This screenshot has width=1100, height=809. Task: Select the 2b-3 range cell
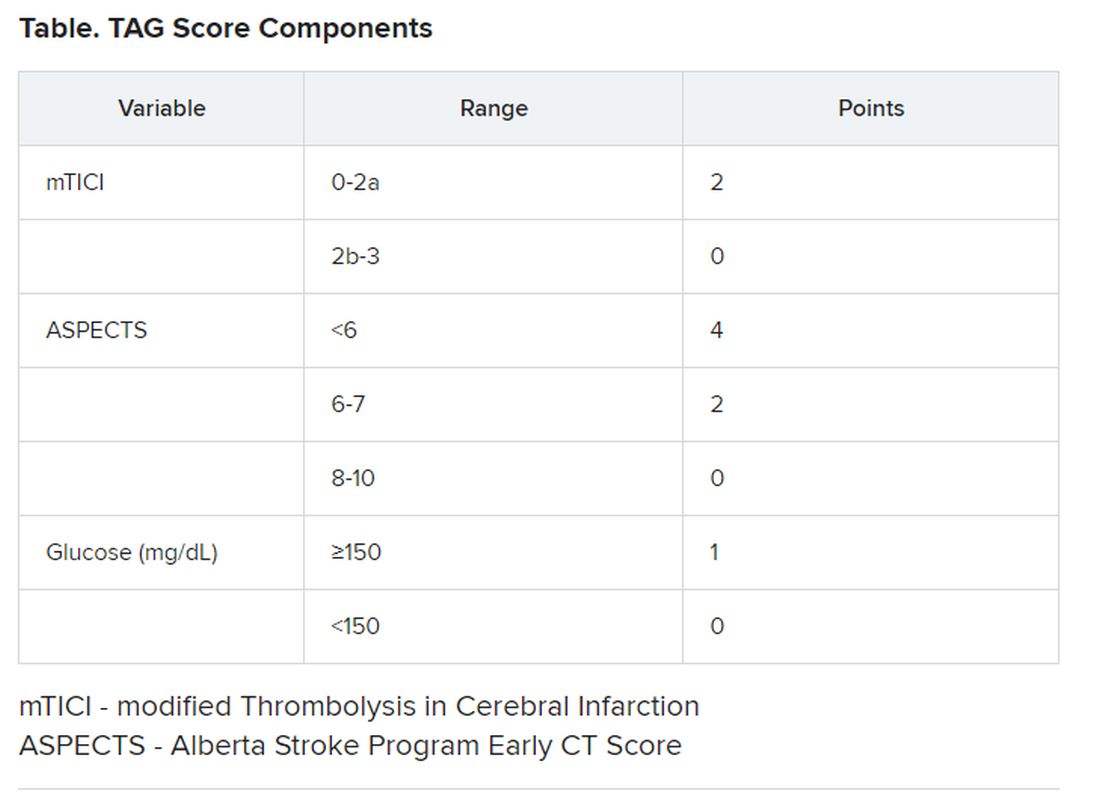point(356,256)
